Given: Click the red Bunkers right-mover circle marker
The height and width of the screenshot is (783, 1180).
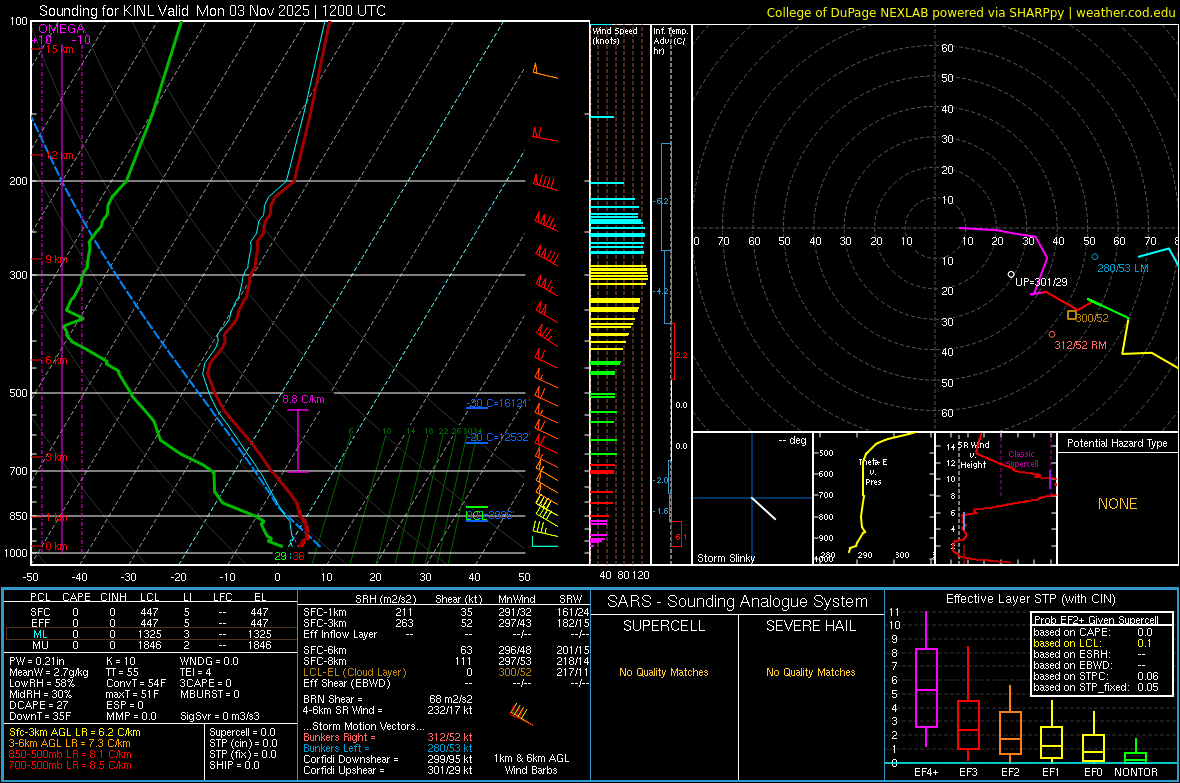Looking at the screenshot, I should [x=1052, y=334].
